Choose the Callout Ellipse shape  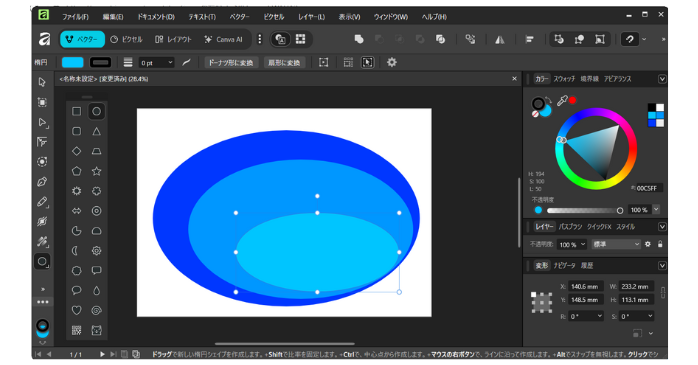tap(77, 290)
